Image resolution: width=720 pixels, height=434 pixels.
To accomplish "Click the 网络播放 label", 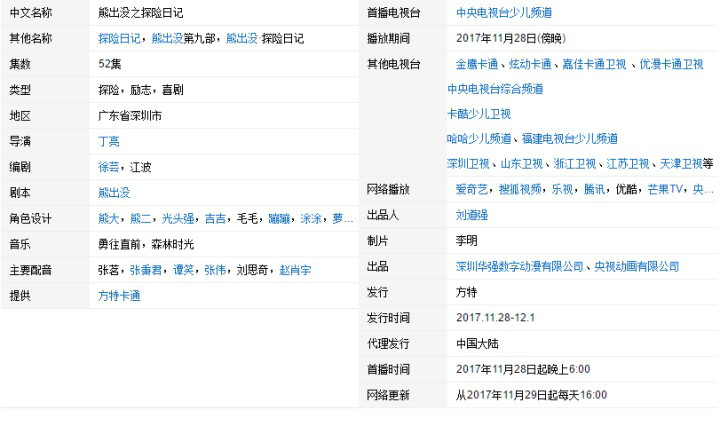I will point(388,189).
